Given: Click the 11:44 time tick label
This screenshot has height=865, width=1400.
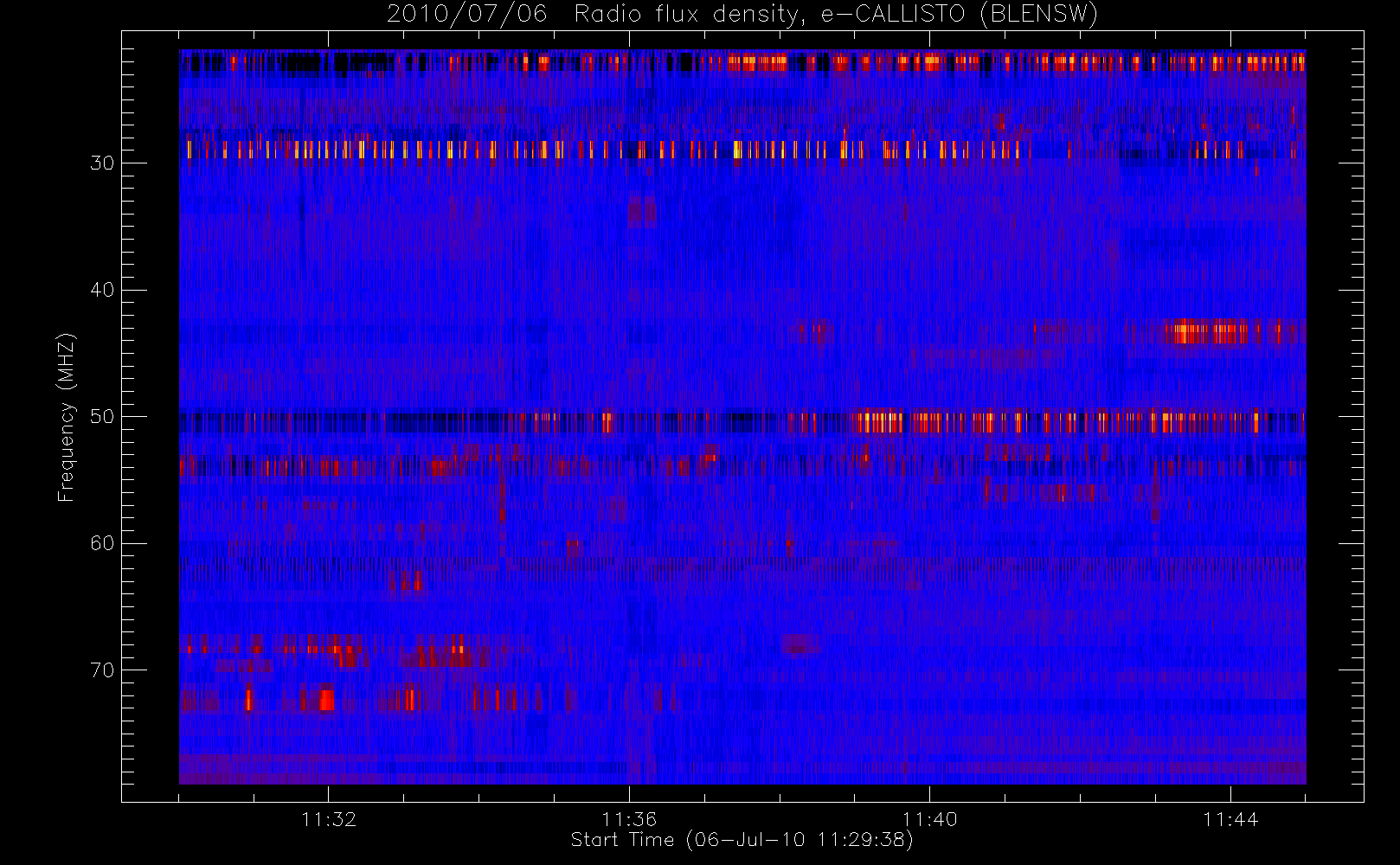Looking at the screenshot, I should [1230, 818].
